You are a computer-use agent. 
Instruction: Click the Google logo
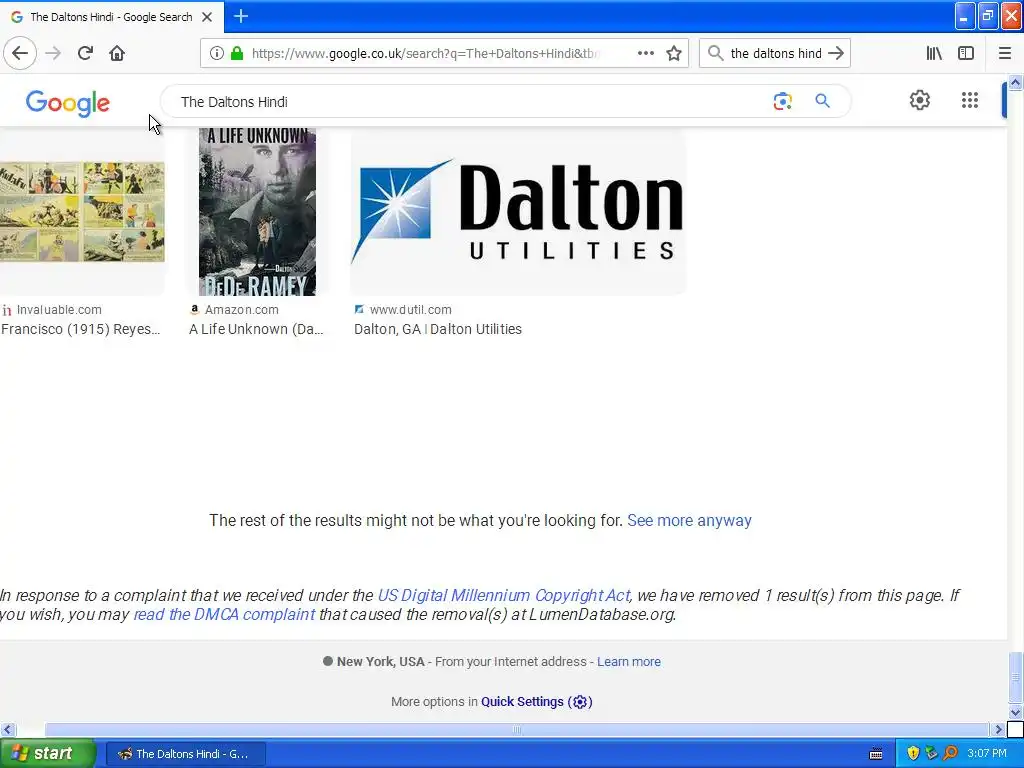click(x=68, y=103)
